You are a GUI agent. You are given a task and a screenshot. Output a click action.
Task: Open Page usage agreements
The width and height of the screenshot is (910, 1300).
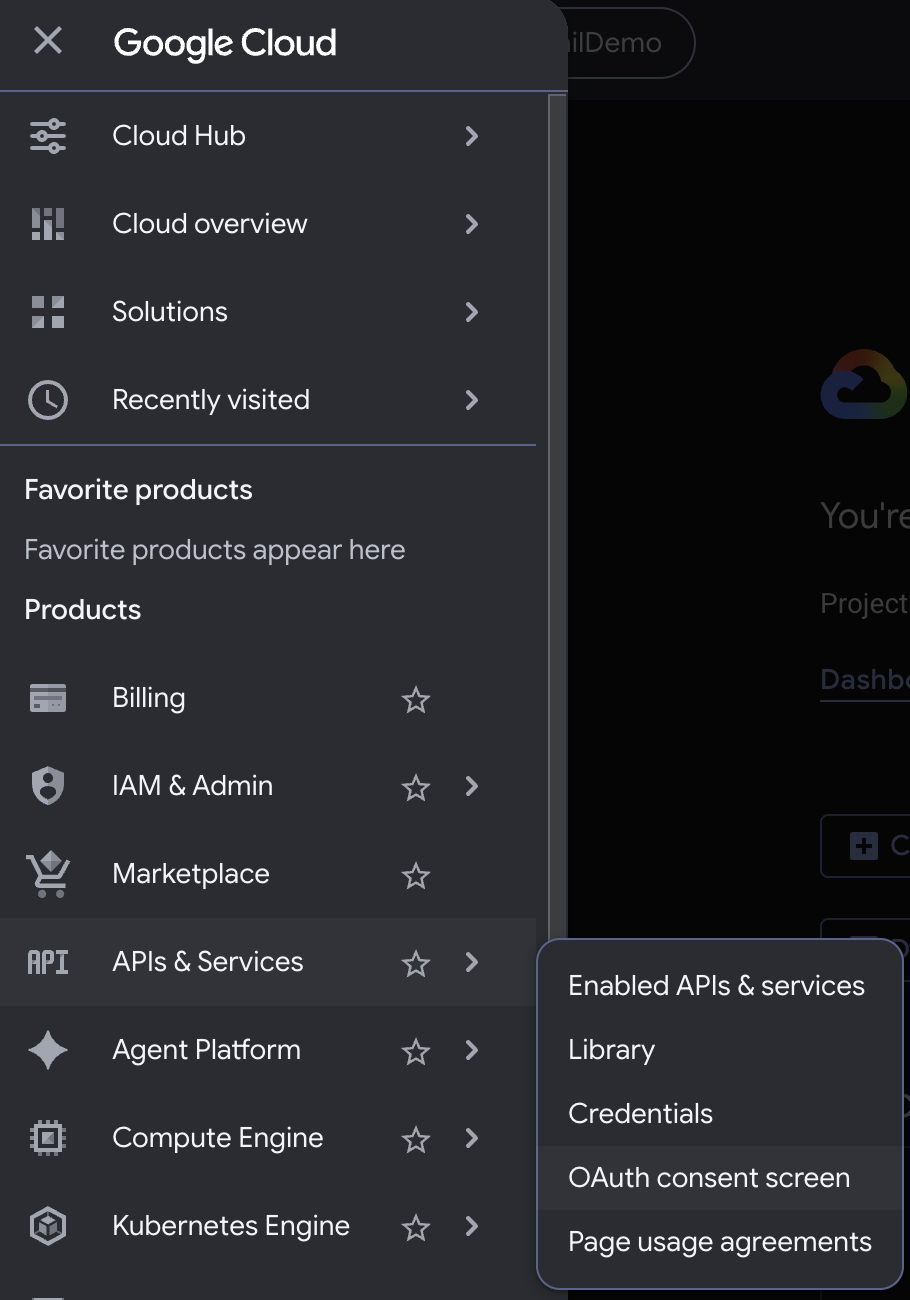(720, 1242)
